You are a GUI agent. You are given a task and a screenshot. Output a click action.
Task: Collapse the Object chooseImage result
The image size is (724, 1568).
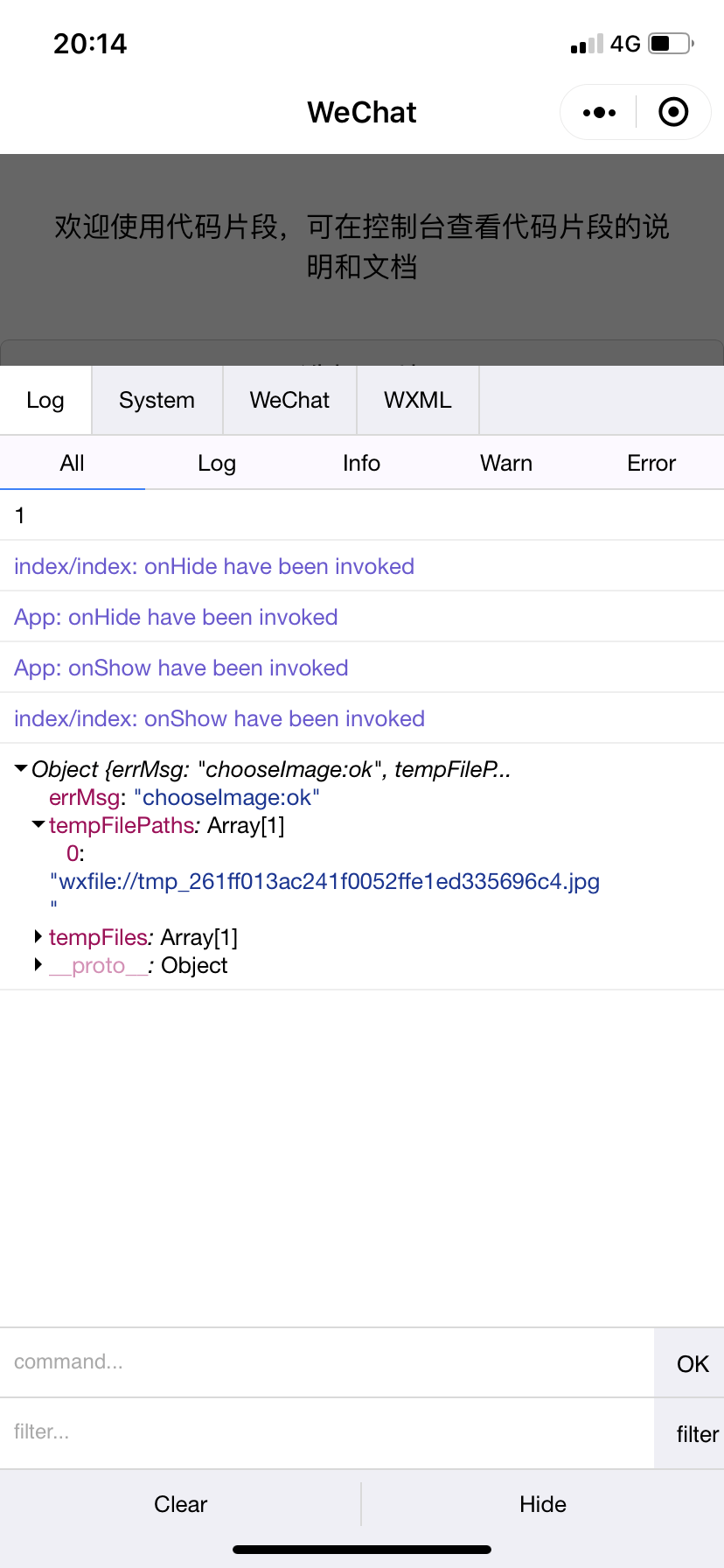[x=21, y=769]
